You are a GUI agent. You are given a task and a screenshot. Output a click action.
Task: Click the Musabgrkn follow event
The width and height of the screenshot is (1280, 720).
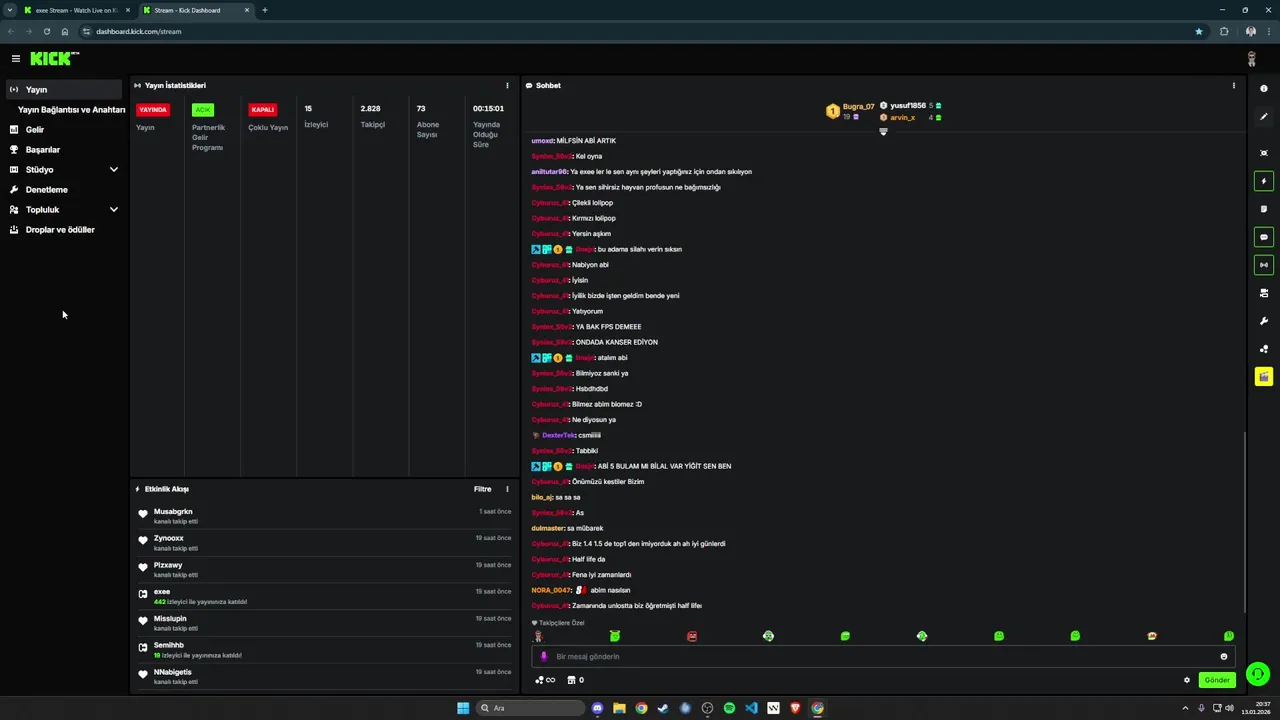click(324, 516)
